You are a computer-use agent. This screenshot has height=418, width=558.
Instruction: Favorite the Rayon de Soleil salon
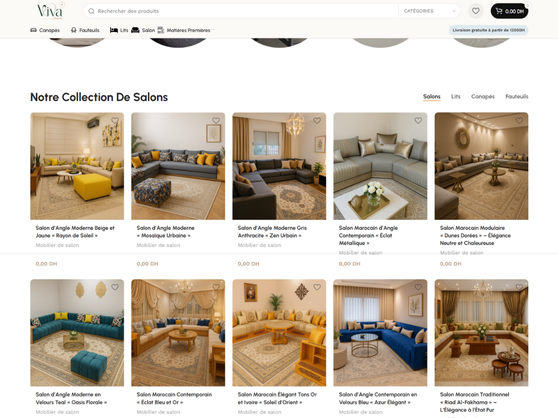[115, 121]
